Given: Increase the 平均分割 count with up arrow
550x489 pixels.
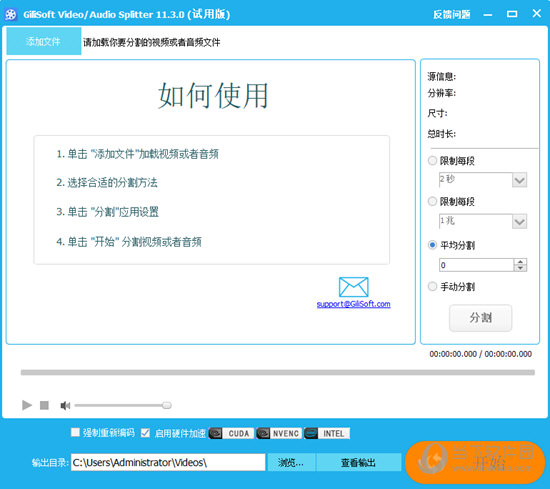Looking at the screenshot, I should point(520,262).
